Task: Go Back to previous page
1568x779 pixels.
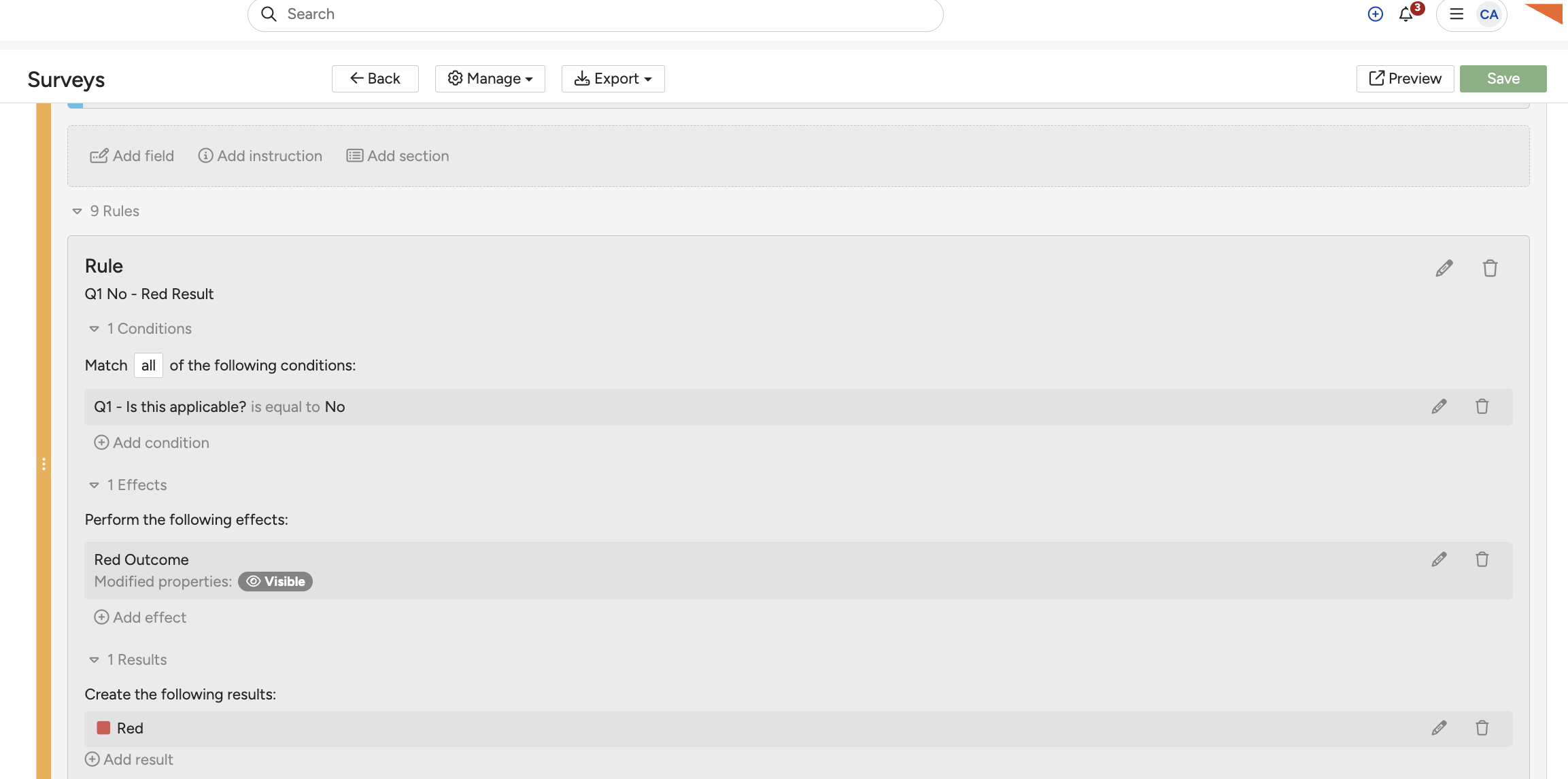Action: tap(375, 79)
